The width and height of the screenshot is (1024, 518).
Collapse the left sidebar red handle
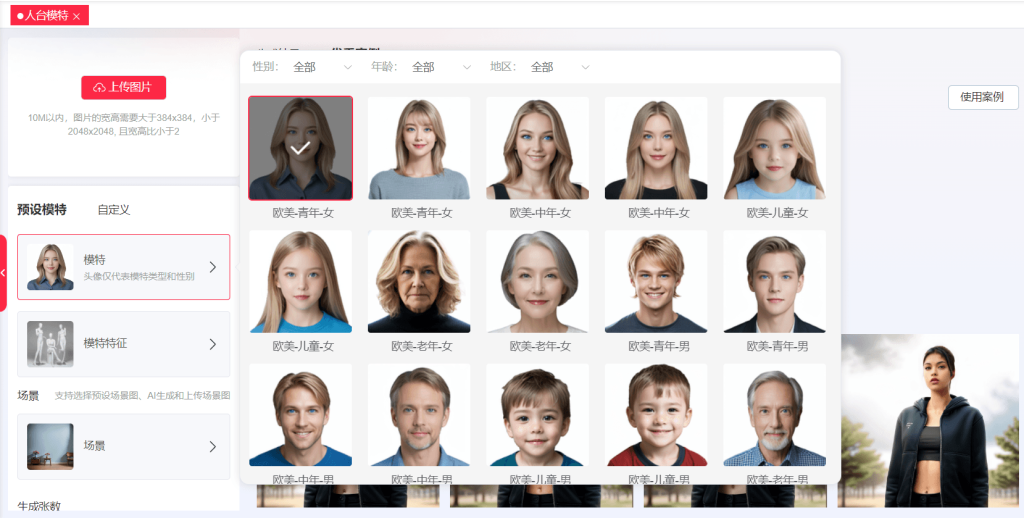[x=3, y=272]
